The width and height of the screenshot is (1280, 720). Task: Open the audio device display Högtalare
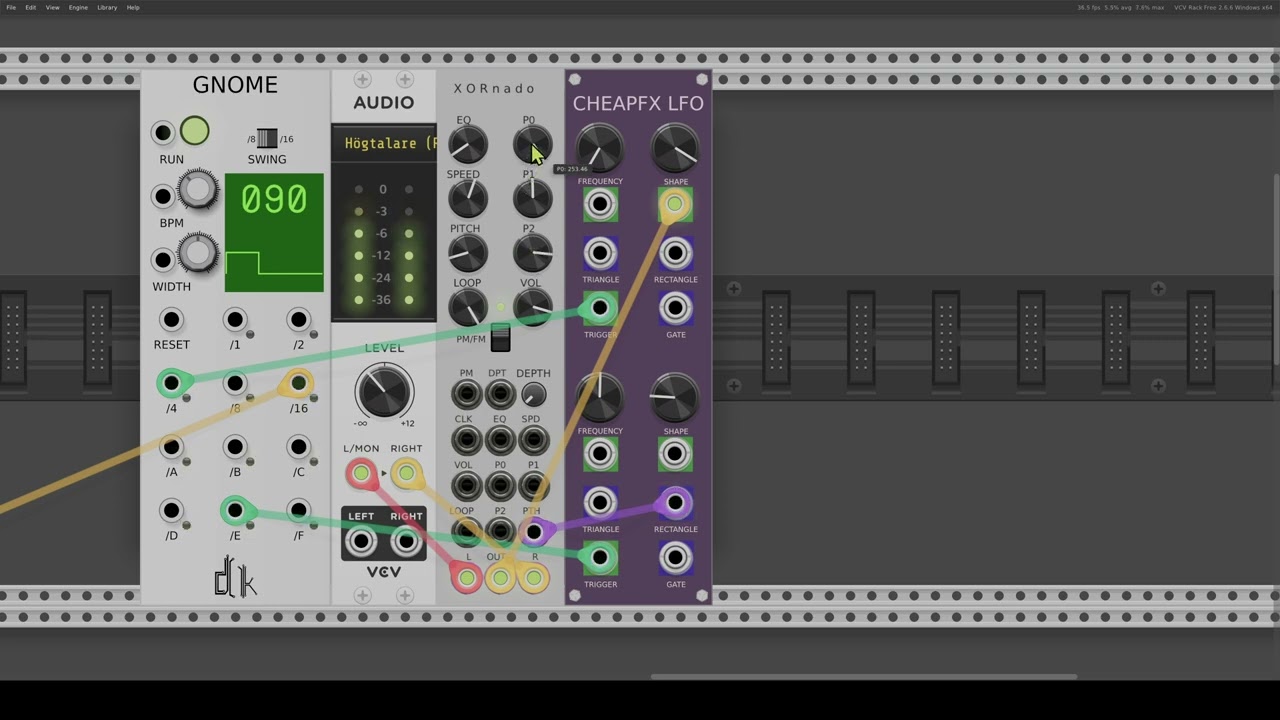(384, 143)
